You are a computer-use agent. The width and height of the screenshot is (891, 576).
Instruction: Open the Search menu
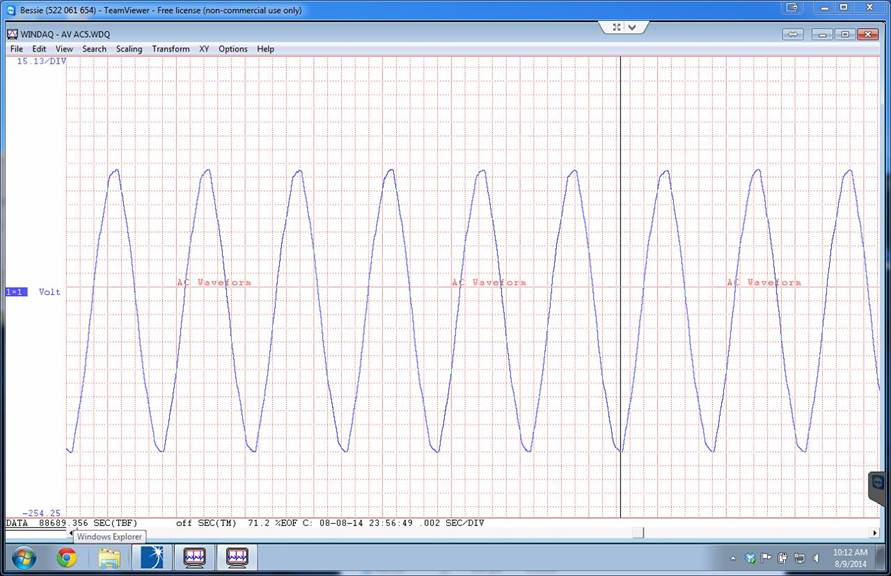coord(94,49)
